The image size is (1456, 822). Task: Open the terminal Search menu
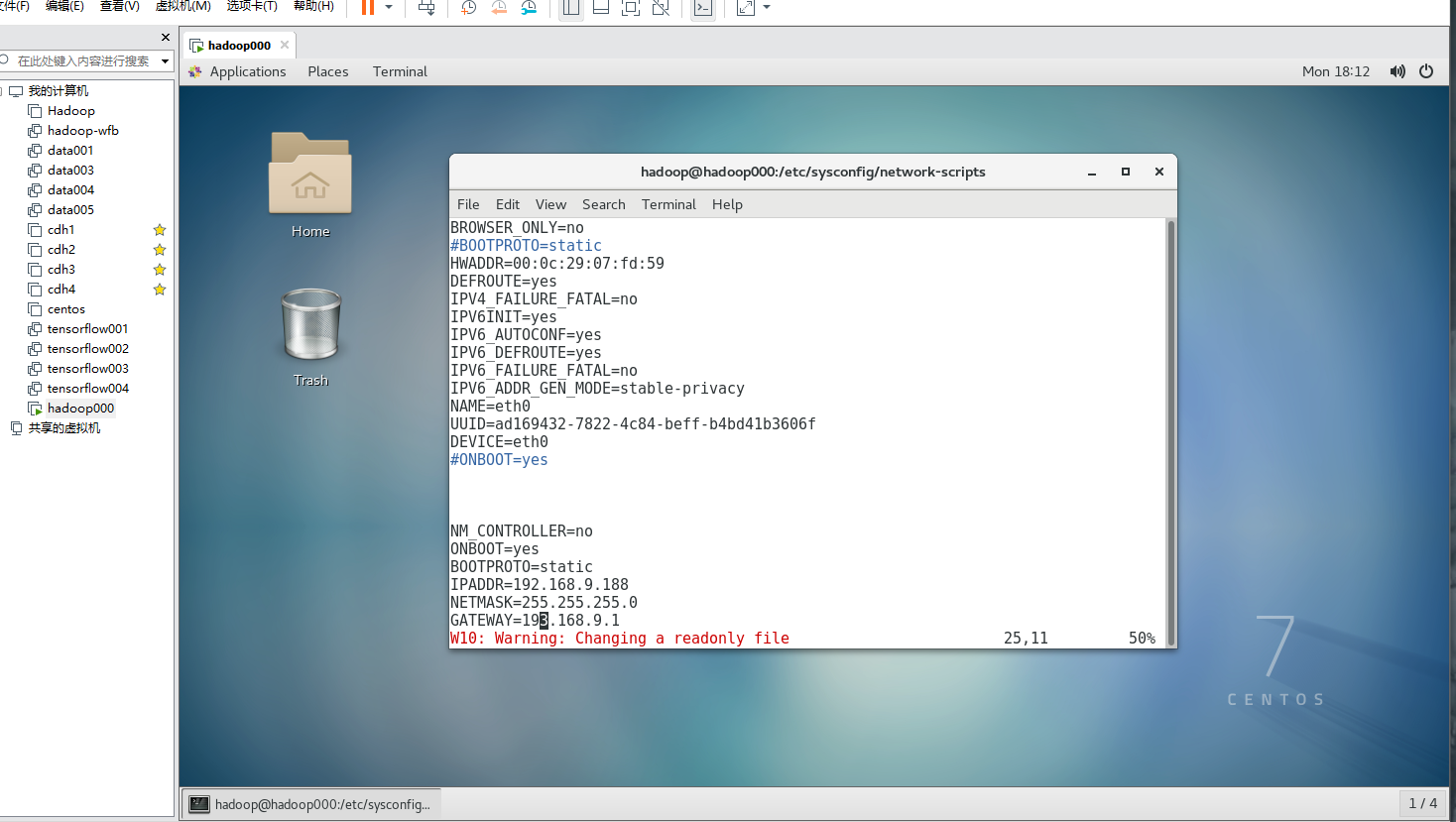coord(604,204)
